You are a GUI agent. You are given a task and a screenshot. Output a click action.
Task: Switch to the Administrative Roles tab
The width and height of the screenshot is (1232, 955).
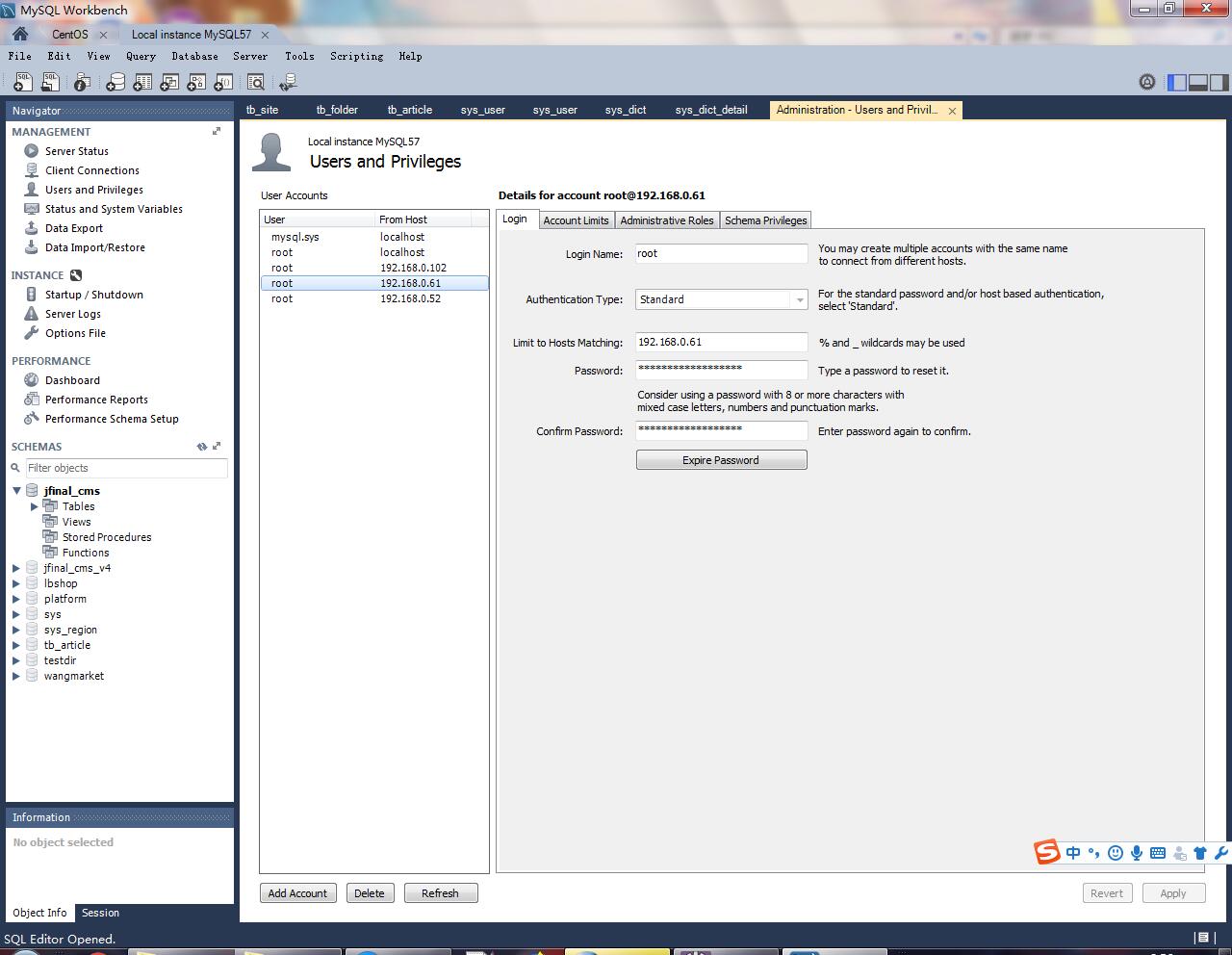(667, 220)
